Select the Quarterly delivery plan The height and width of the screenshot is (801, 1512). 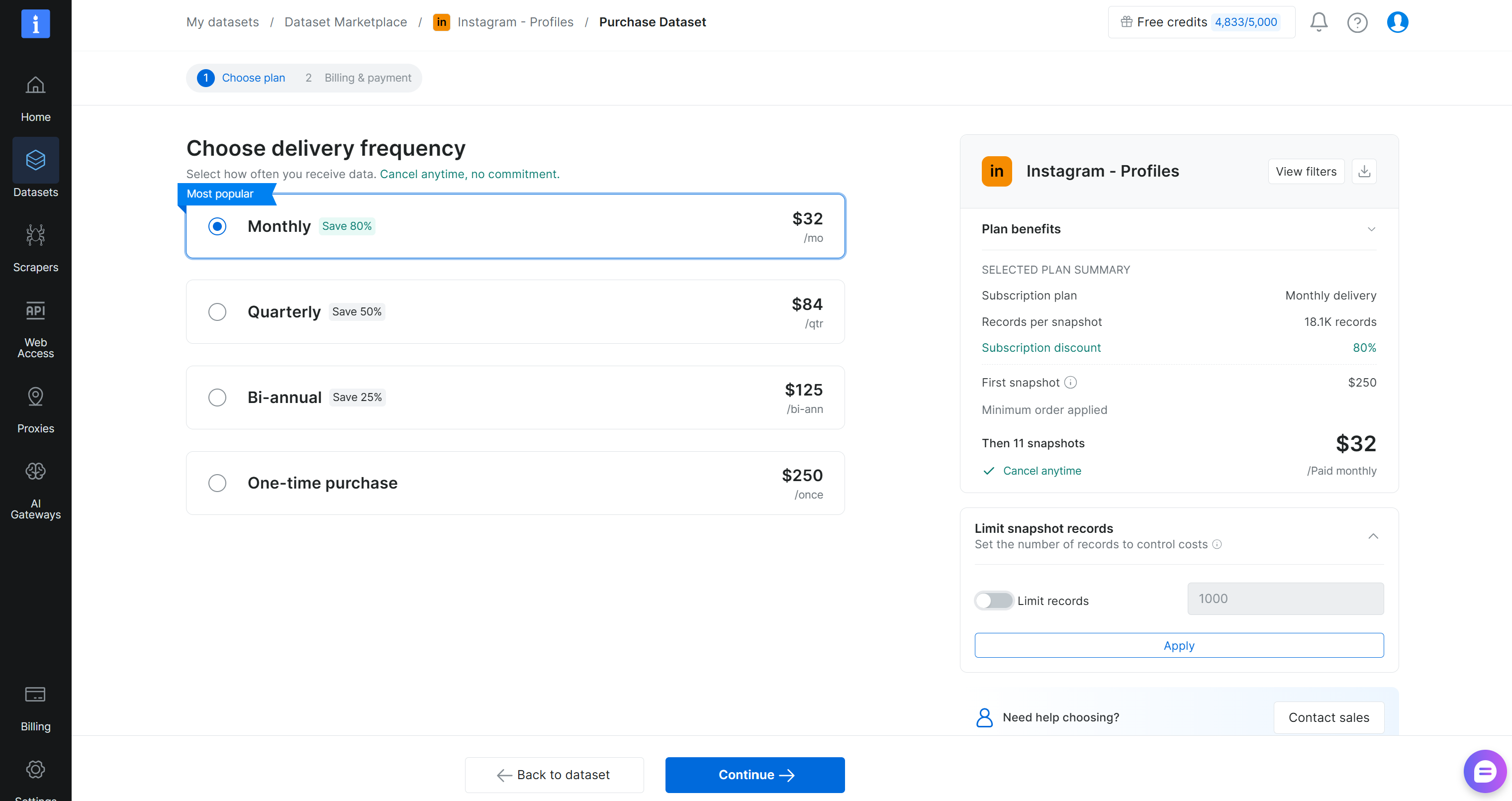[515, 312]
